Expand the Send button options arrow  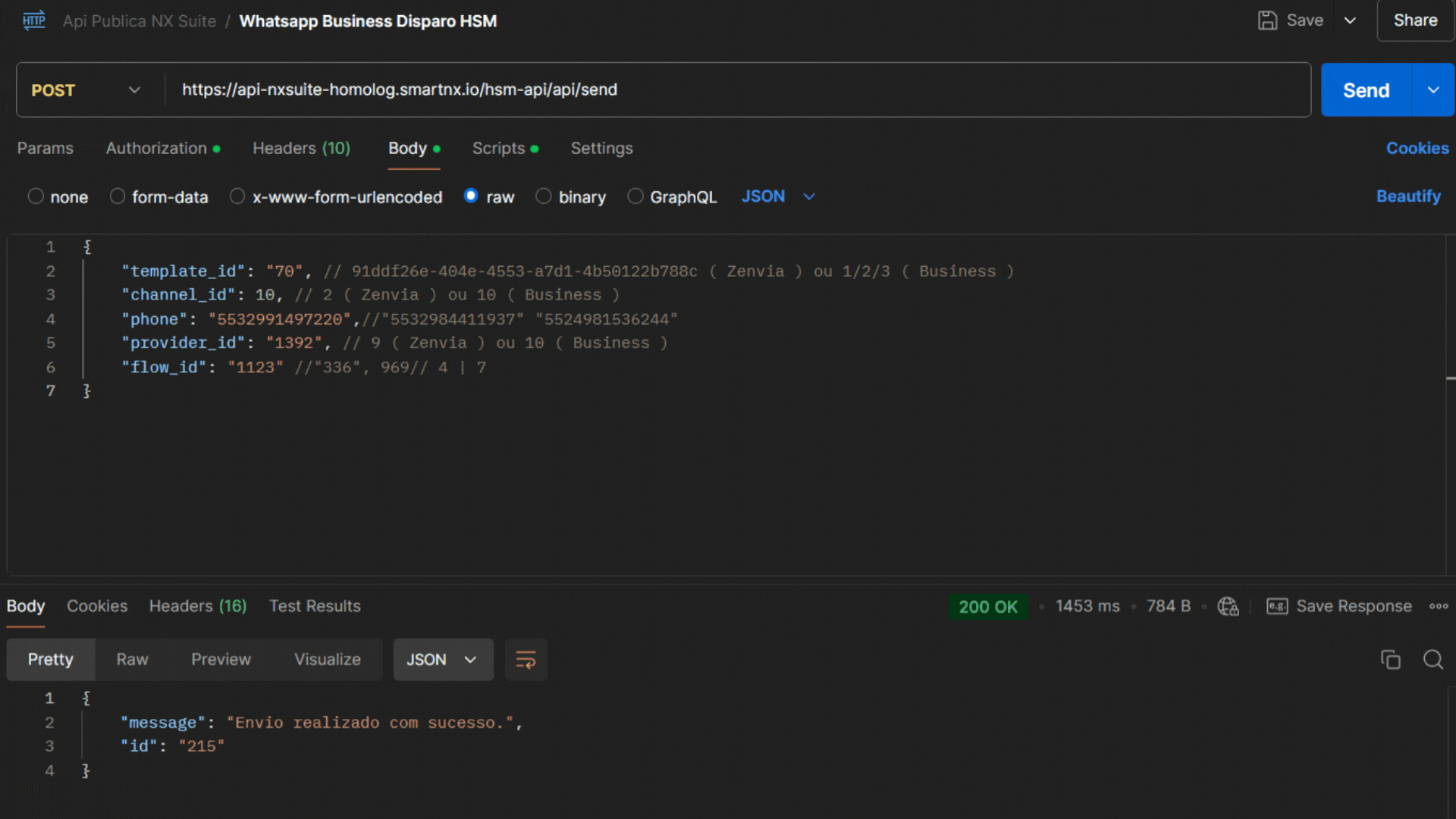pyautogui.click(x=1433, y=90)
